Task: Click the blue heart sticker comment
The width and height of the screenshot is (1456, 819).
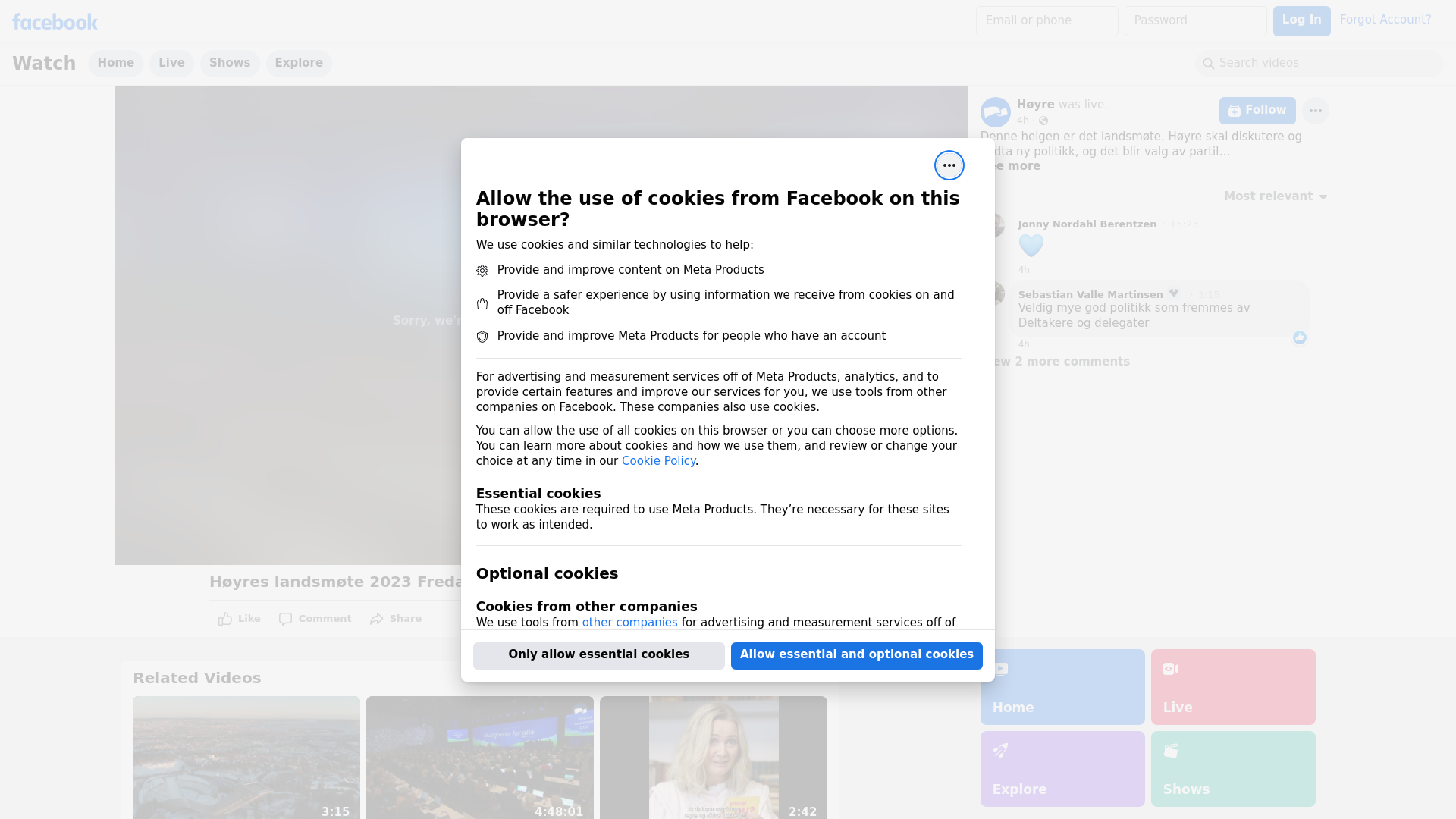Action: click(1031, 246)
